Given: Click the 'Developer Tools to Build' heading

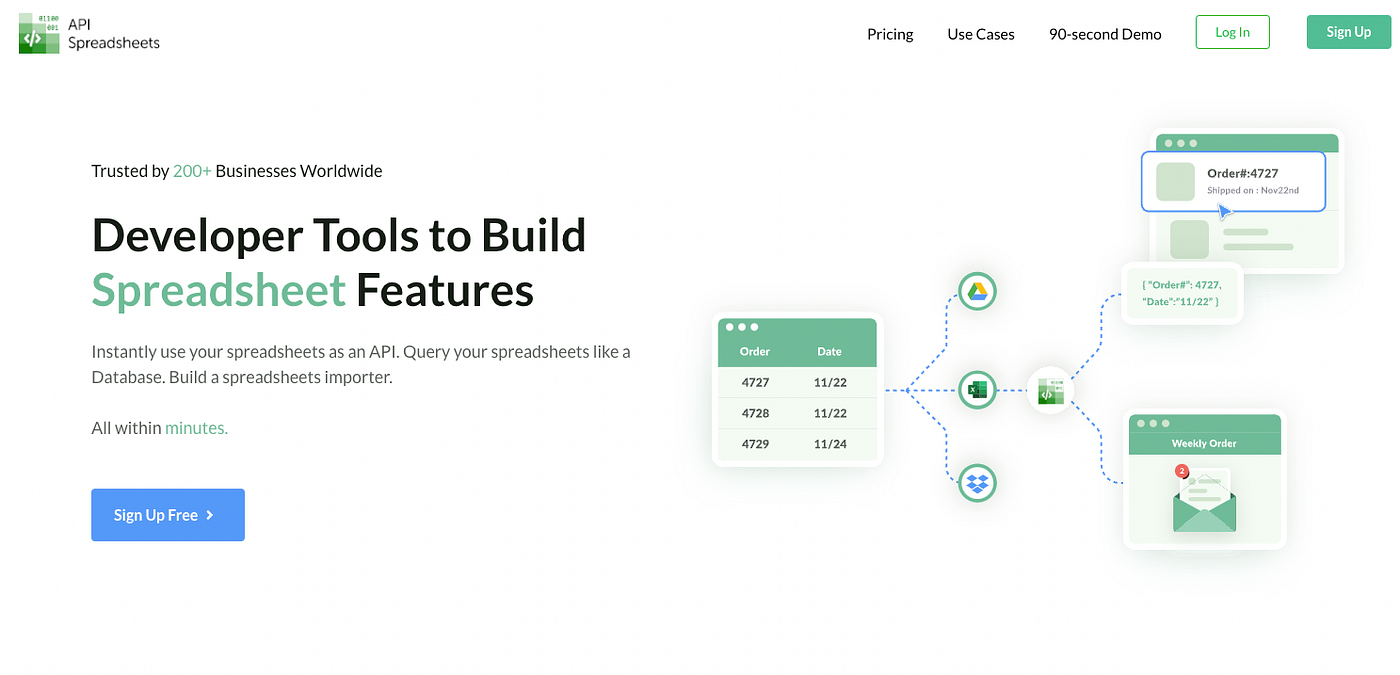Looking at the screenshot, I should click(x=339, y=235).
